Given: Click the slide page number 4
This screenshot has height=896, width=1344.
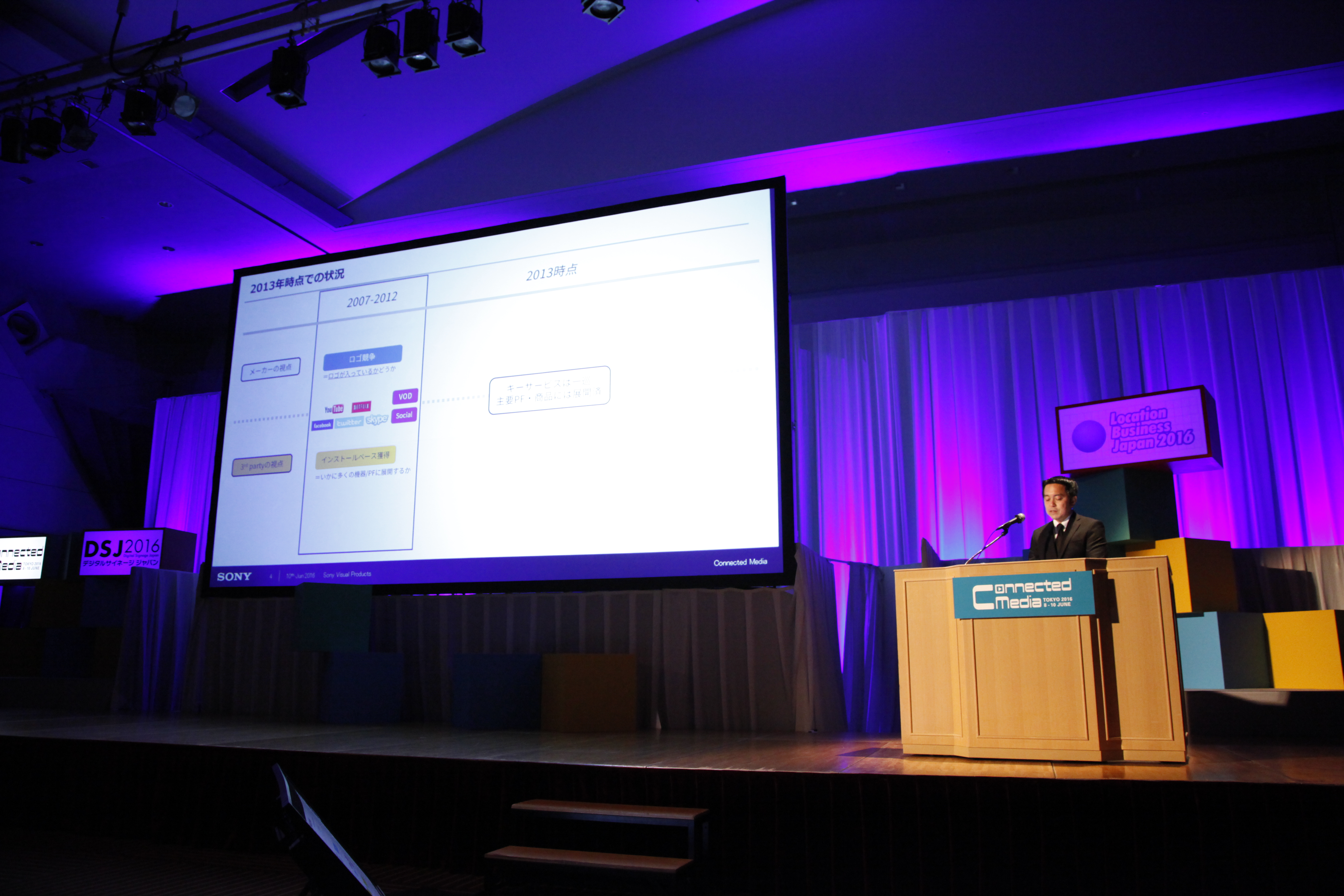Looking at the screenshot, I should pyautogui.click(x=271, y=577).
